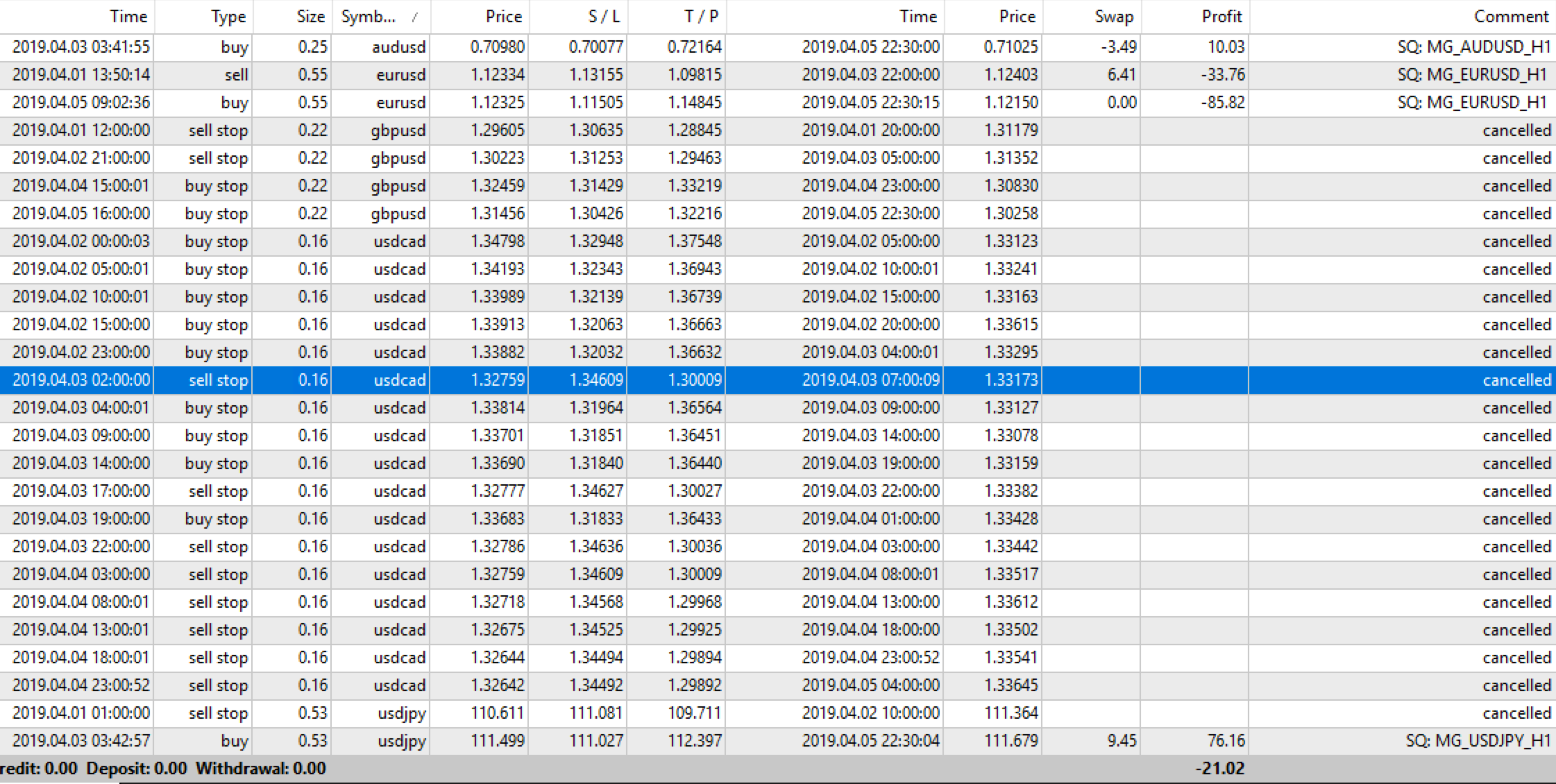Click the total profit value -21.02
This screenshot has height=784, width=1556.
(1219, 769)
